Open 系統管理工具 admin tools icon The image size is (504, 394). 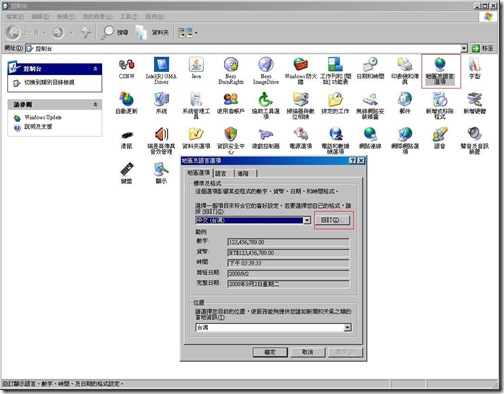point(196,105)
